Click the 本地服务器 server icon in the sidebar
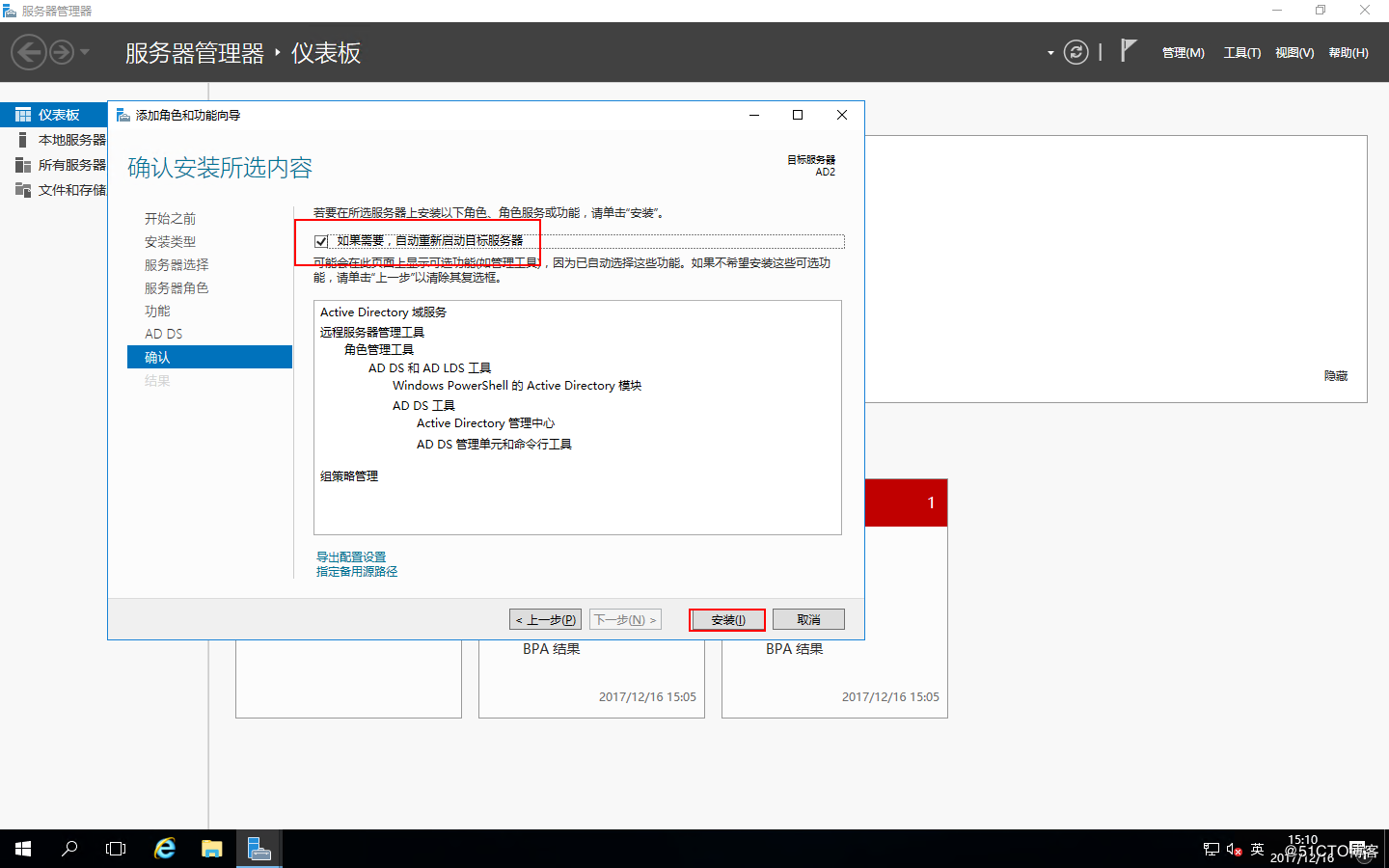 tap(23, 140)
